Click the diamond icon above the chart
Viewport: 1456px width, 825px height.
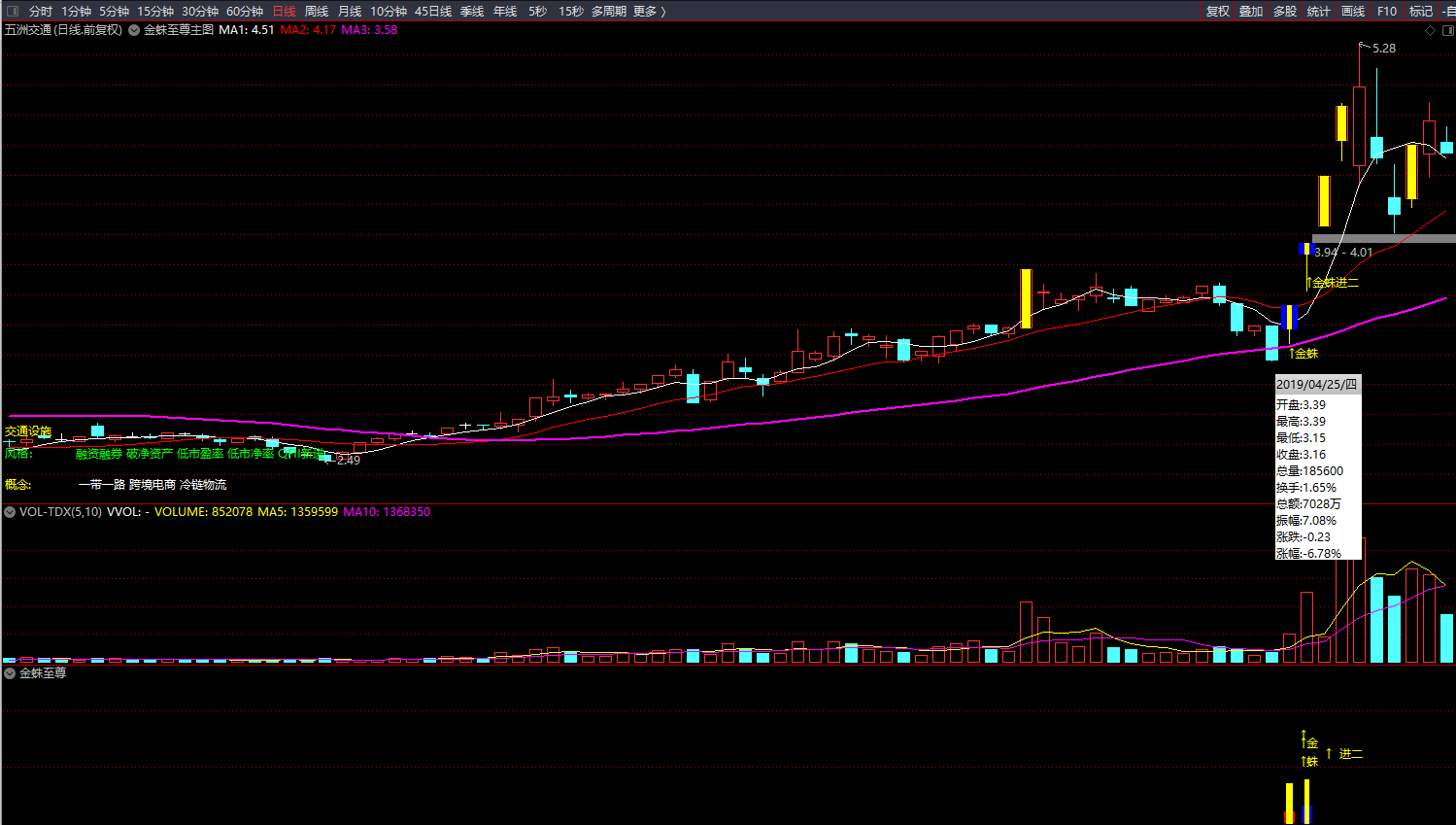(x=1430, y=30)
